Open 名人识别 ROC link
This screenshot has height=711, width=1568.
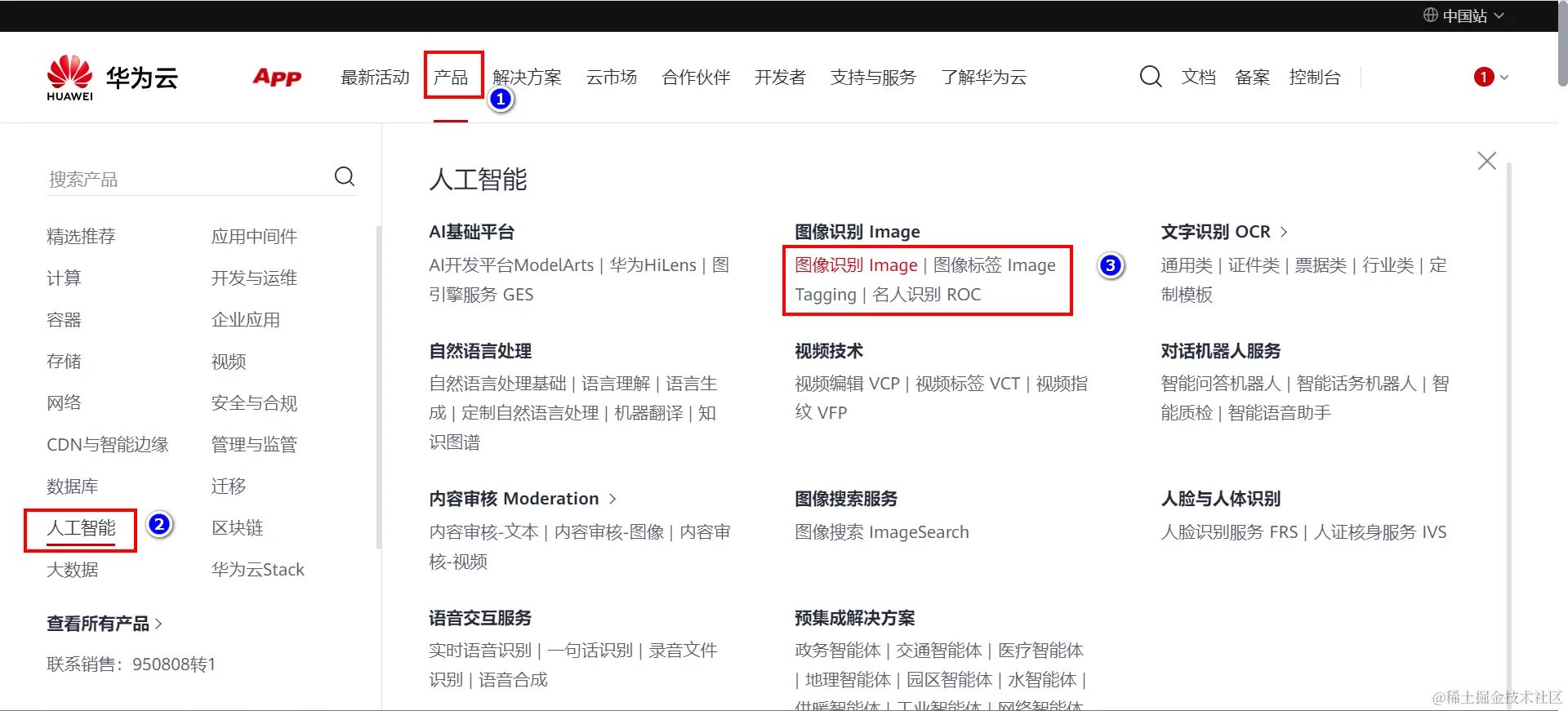click(x=926, y=295)
